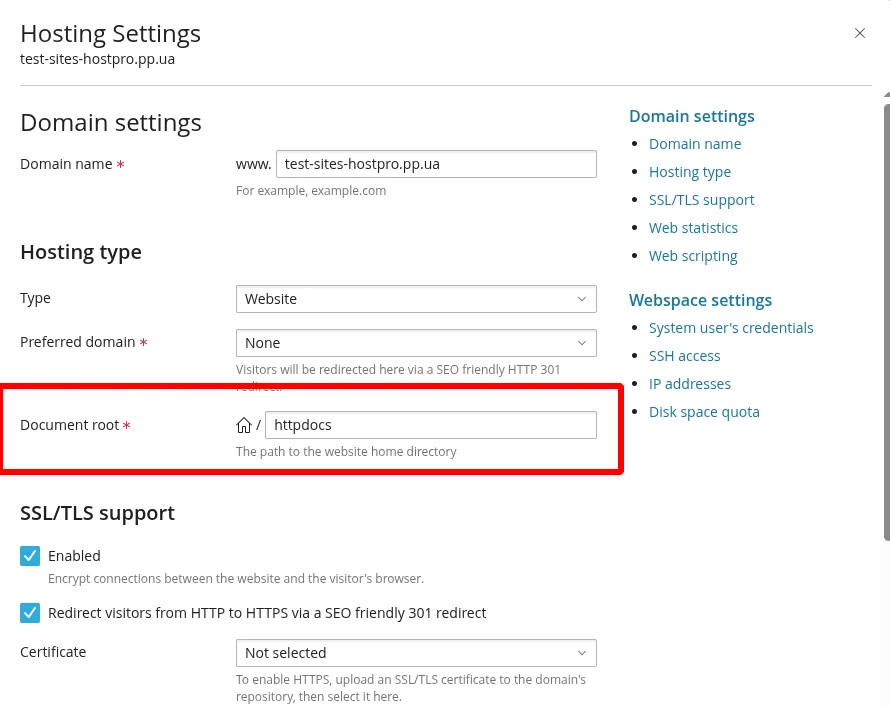The height and width of the screenshot is (707, 890).
Task: Select the Web scripting link
Action: point(693,256)
